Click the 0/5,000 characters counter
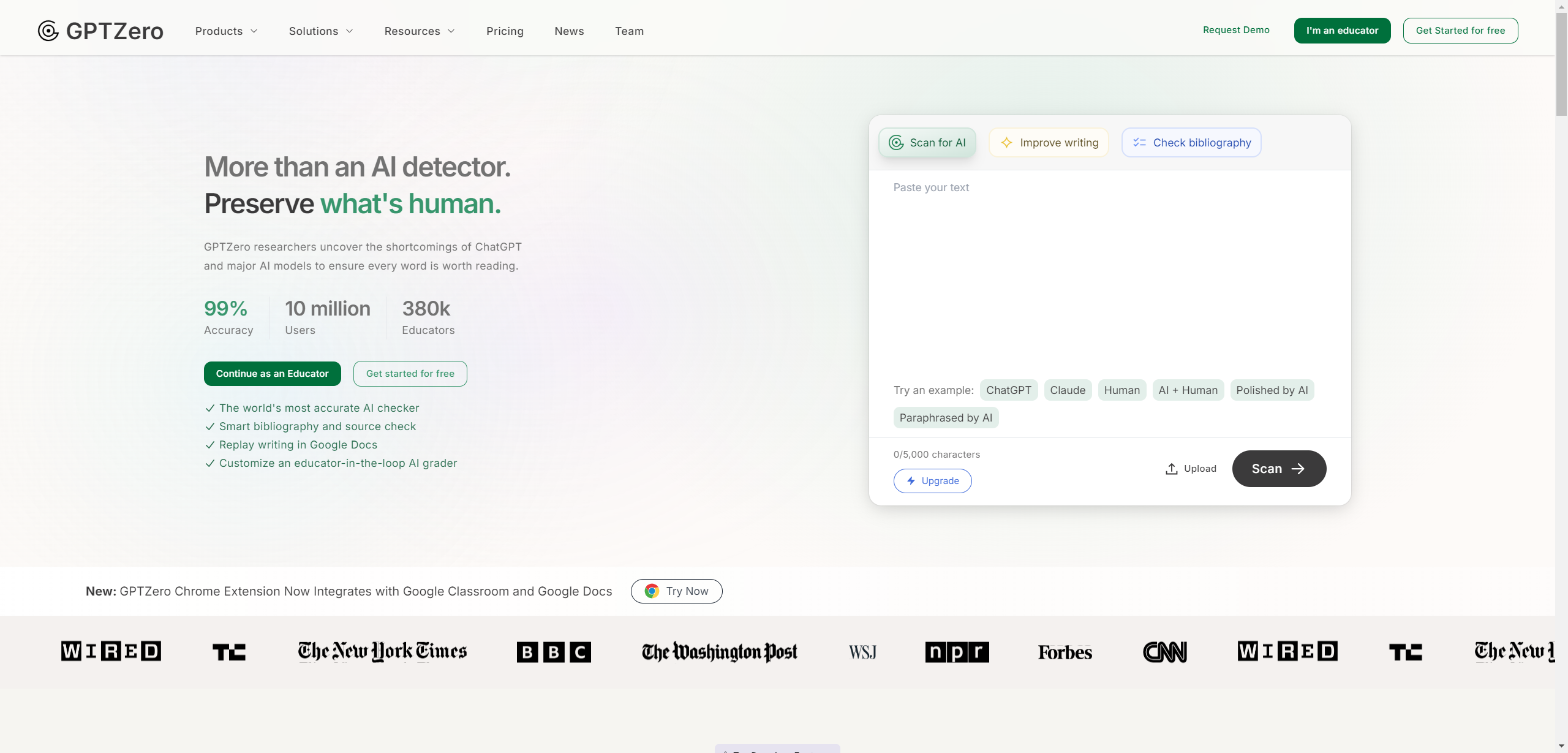Image resolution: width=1568 pixels, height=753 pixels. pyautogui.click(x=937, y=455)
